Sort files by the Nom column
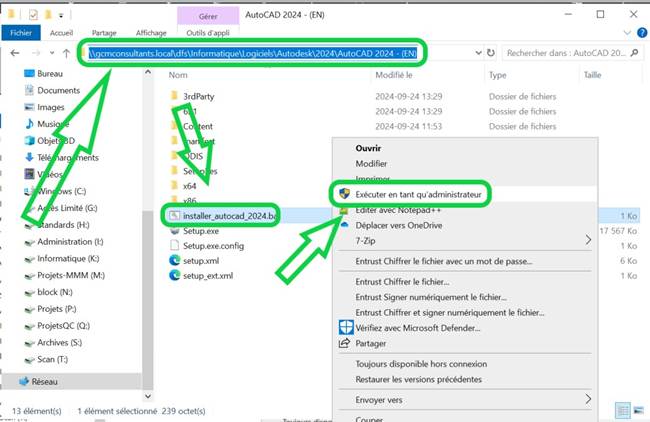 (x=178, y=75)
